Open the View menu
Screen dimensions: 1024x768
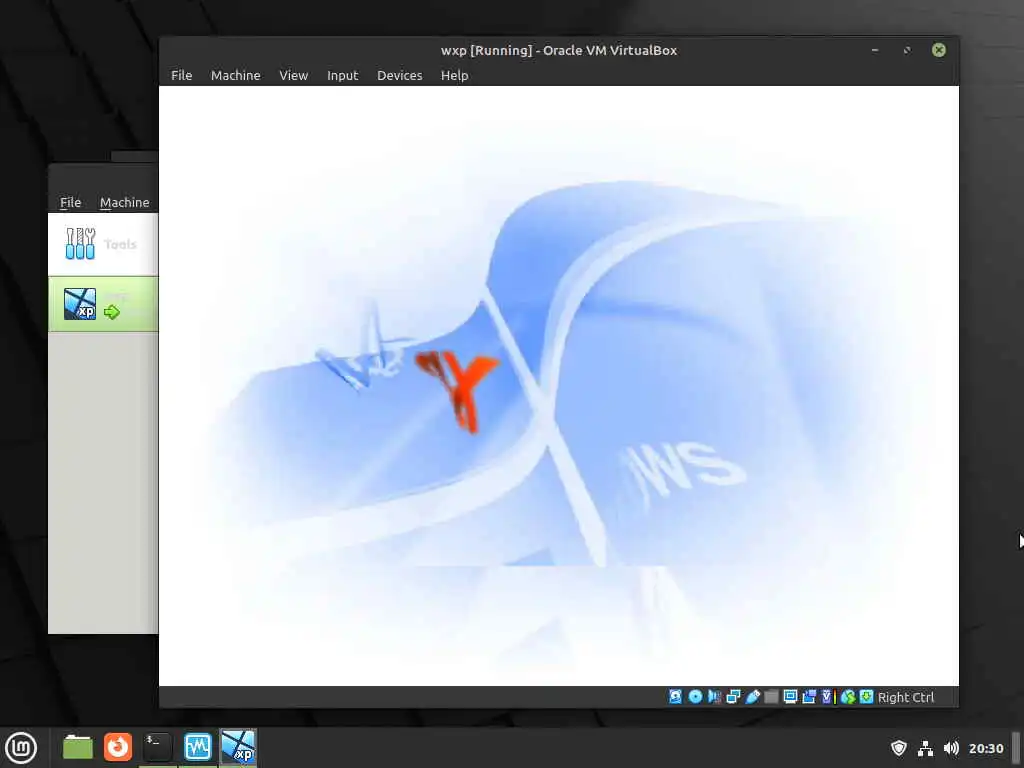294,75
